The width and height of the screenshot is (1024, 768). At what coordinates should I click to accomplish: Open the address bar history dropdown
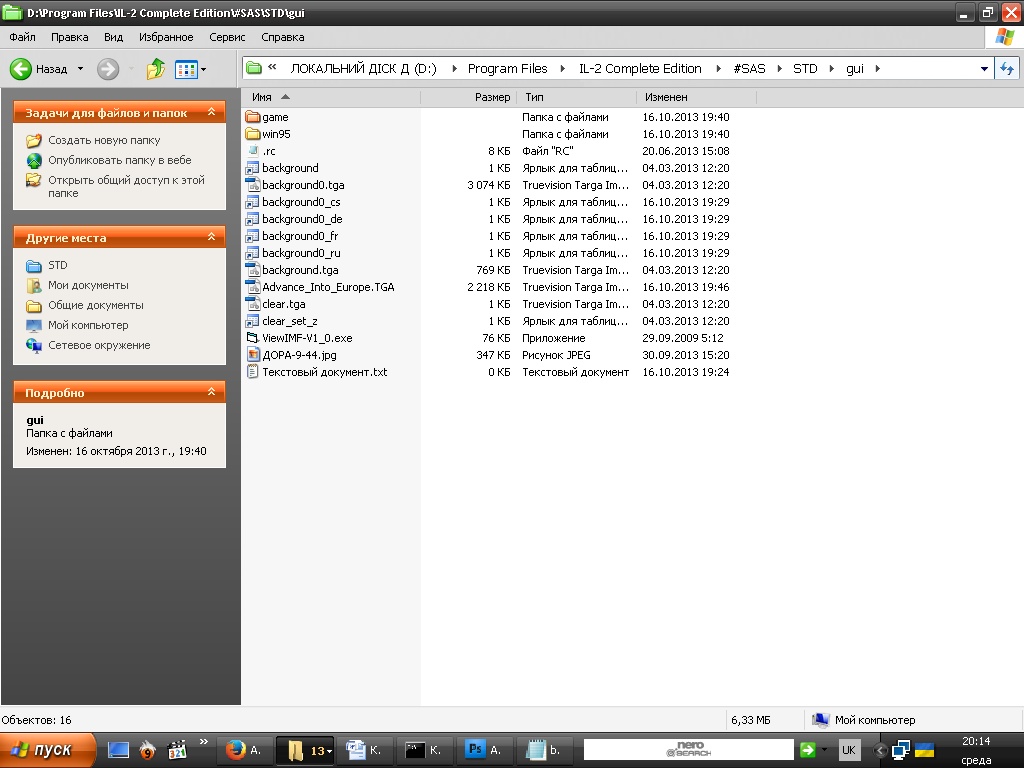click(984, 69)
